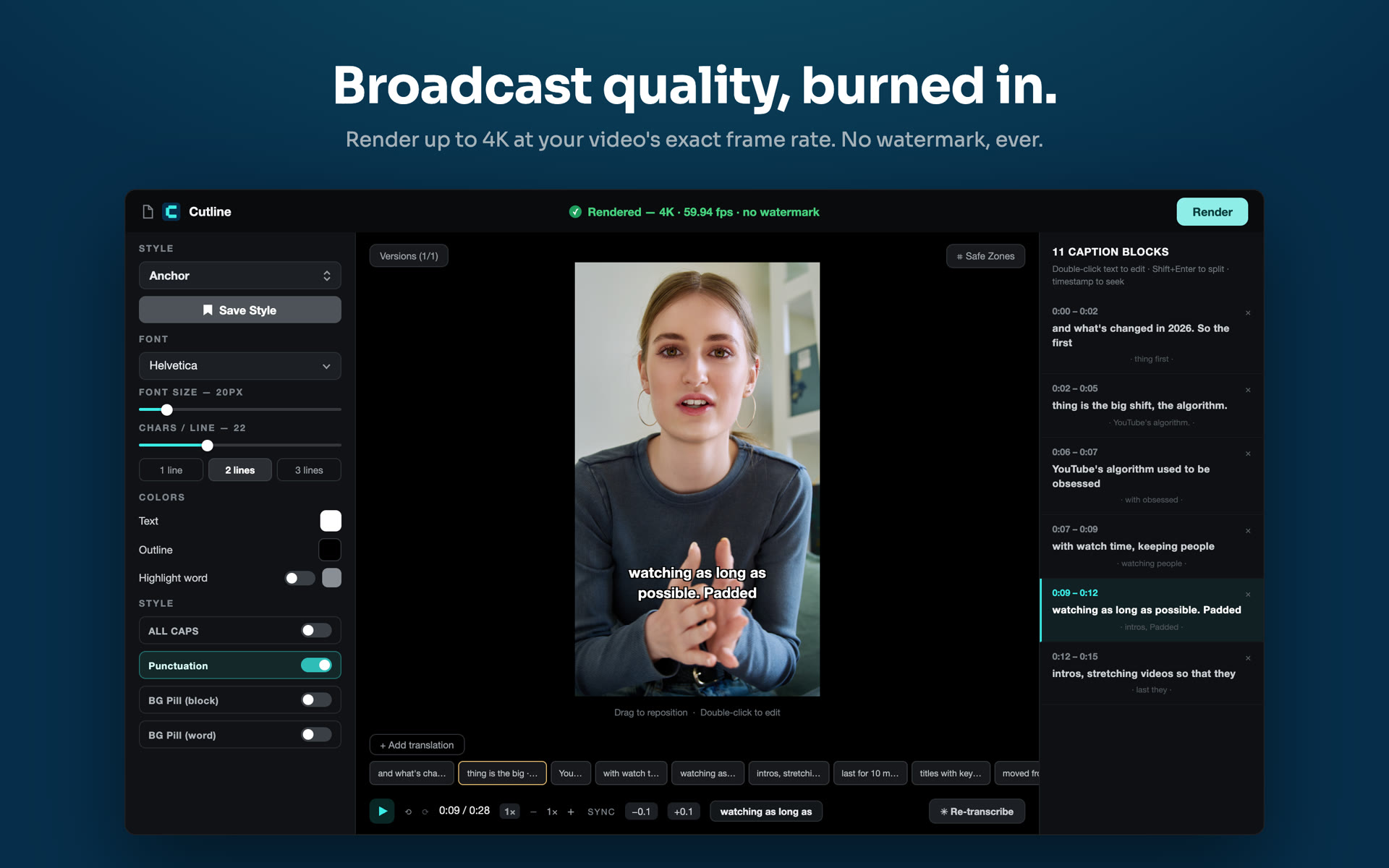Click the document file icon in the header
1389x868 pixels.
tap(148, 211)
